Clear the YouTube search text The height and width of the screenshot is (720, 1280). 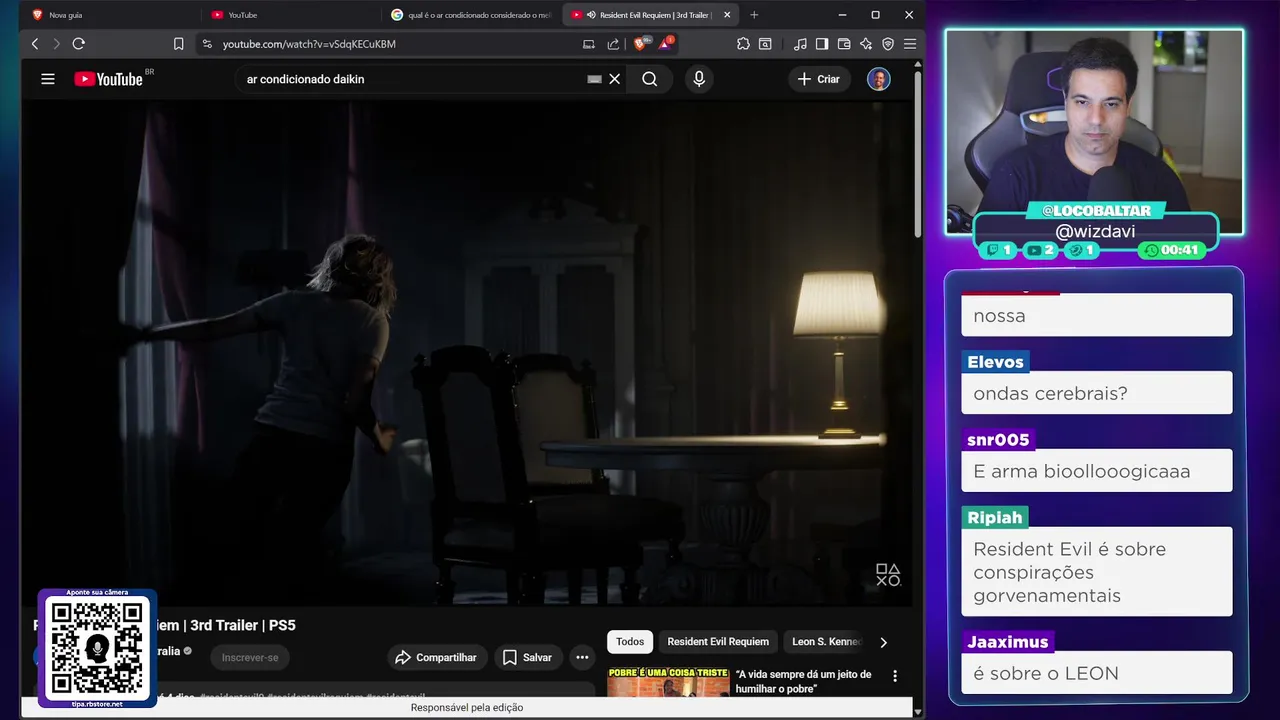pos(615,79)
